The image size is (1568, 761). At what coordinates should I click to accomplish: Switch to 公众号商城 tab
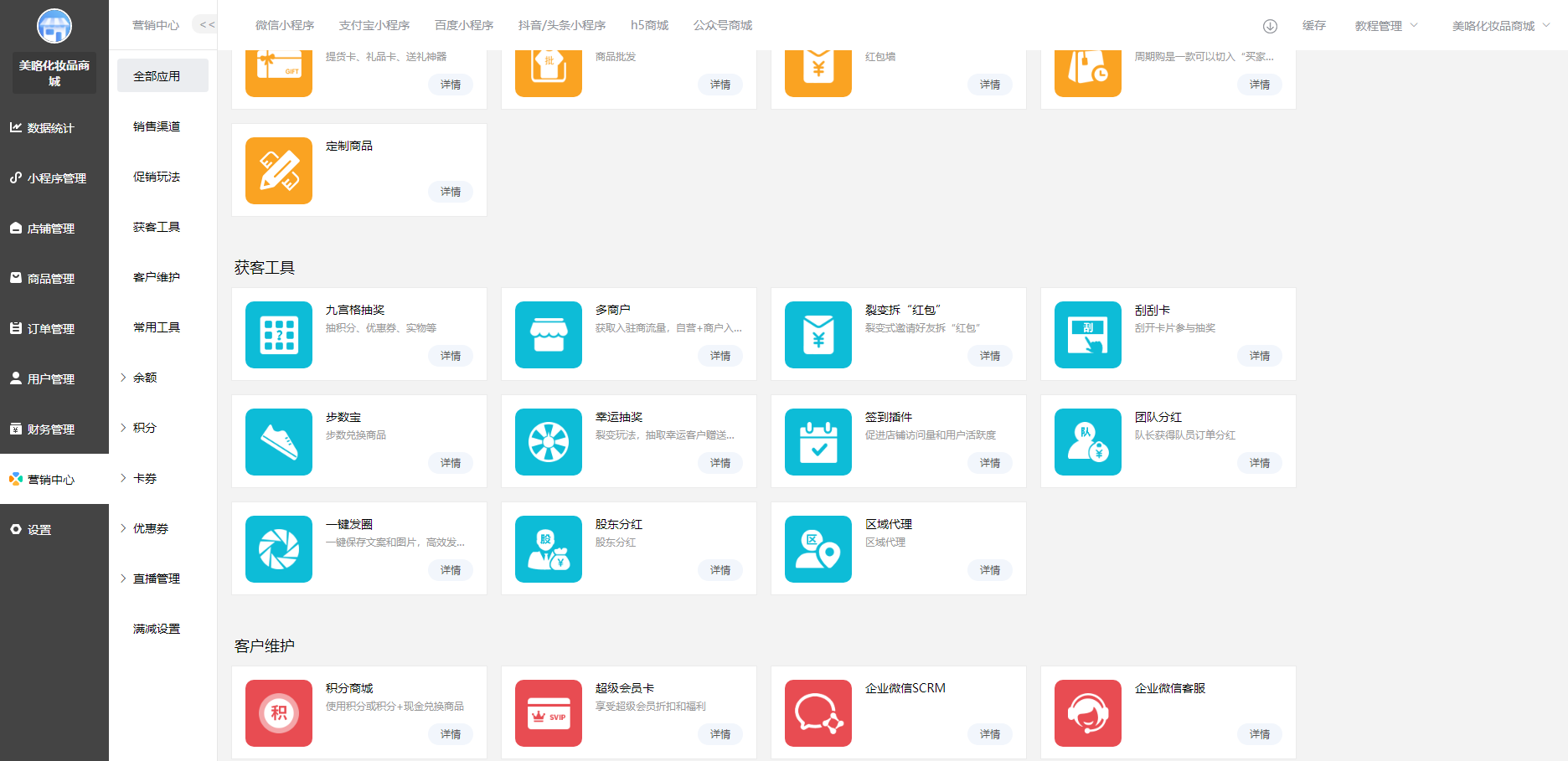723,25
